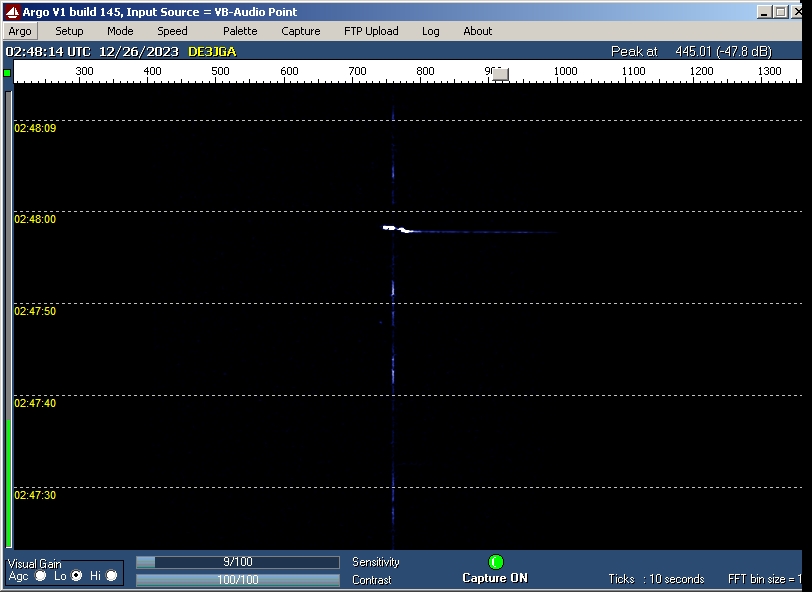The width and height of the screenshot is (812, 592).
Task: Open the Log menu
Action: tap(430, 31)
